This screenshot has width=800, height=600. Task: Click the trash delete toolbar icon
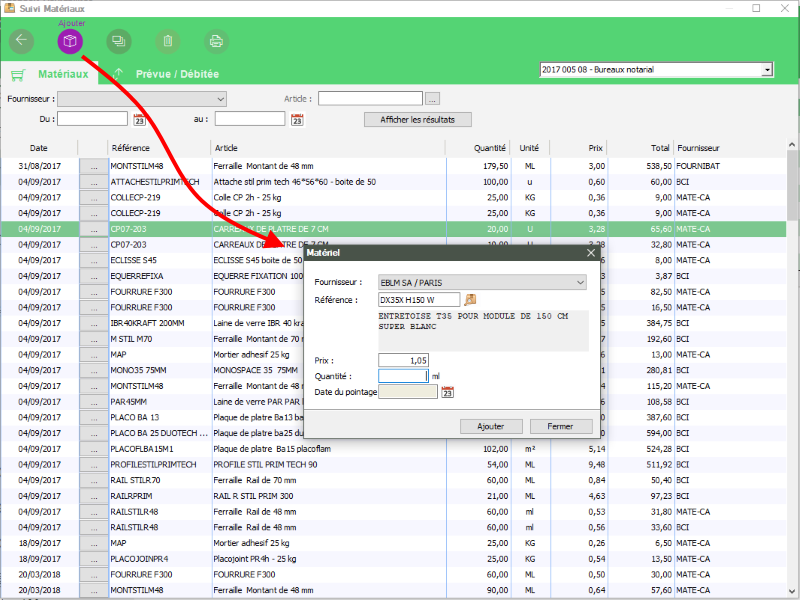pyautogui.click(x=168, y=41)
